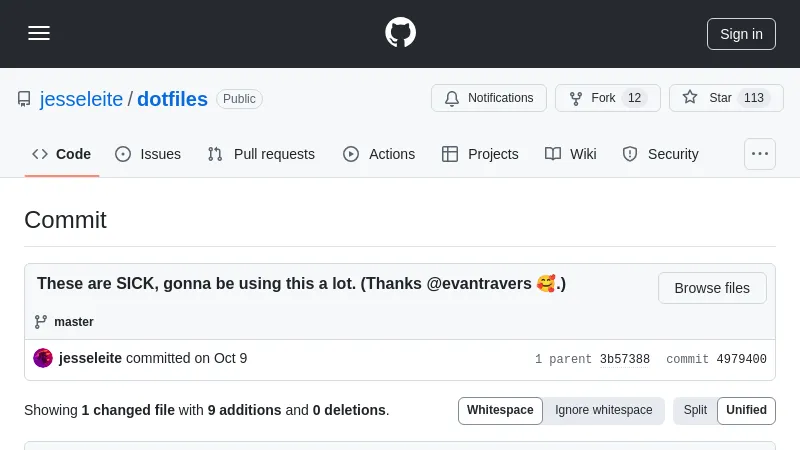Screen dimensions: 800x450
Task: Click the GitHub Octocat logo
Action: (400, 33)
